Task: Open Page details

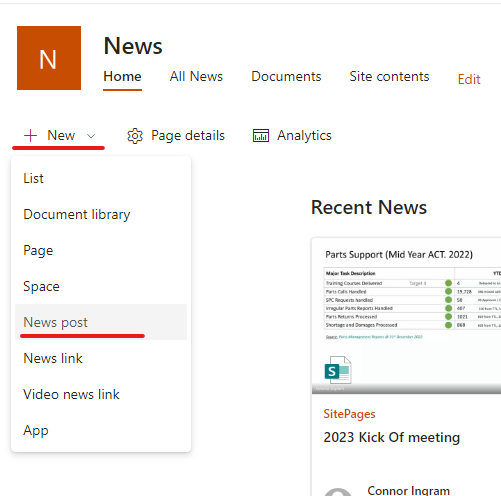Action: pyautogui.click(x=188, y=136)
